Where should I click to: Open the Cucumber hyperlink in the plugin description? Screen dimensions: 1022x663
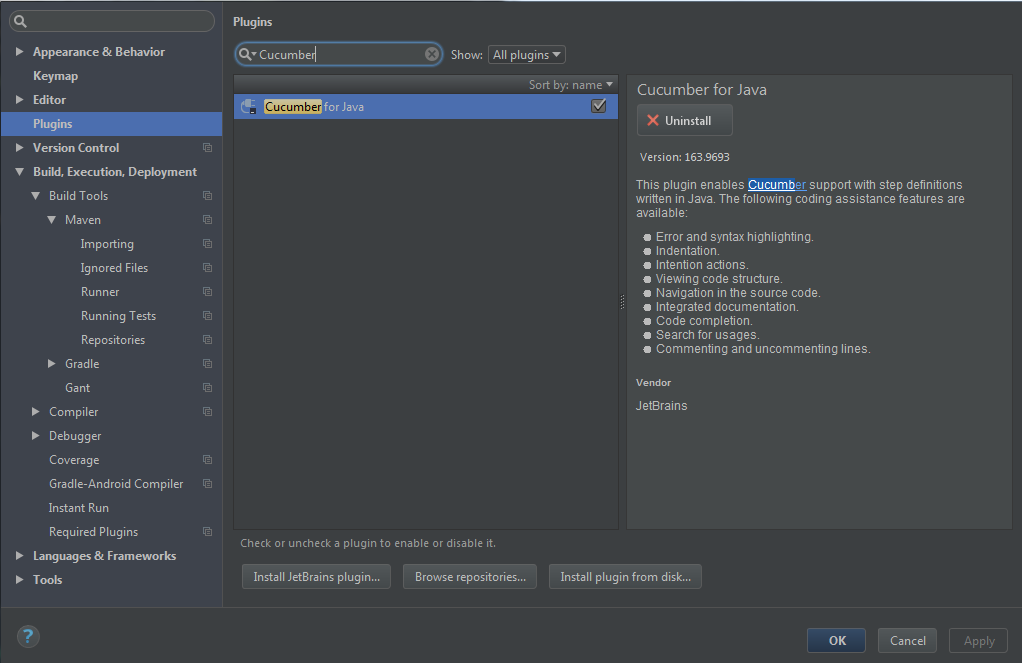[776, 184]
